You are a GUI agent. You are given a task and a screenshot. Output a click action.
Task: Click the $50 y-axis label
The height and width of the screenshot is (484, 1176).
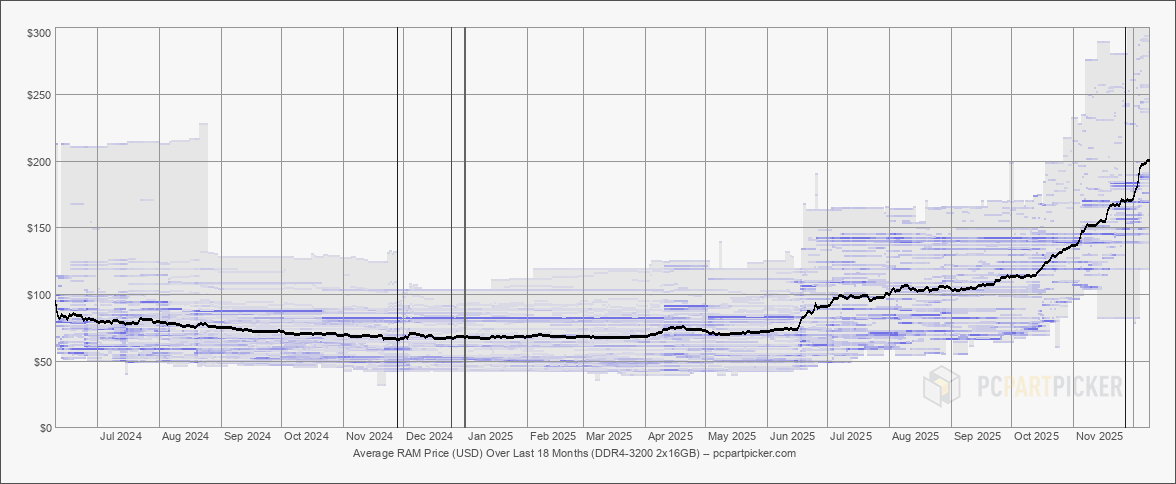(42, 361)
